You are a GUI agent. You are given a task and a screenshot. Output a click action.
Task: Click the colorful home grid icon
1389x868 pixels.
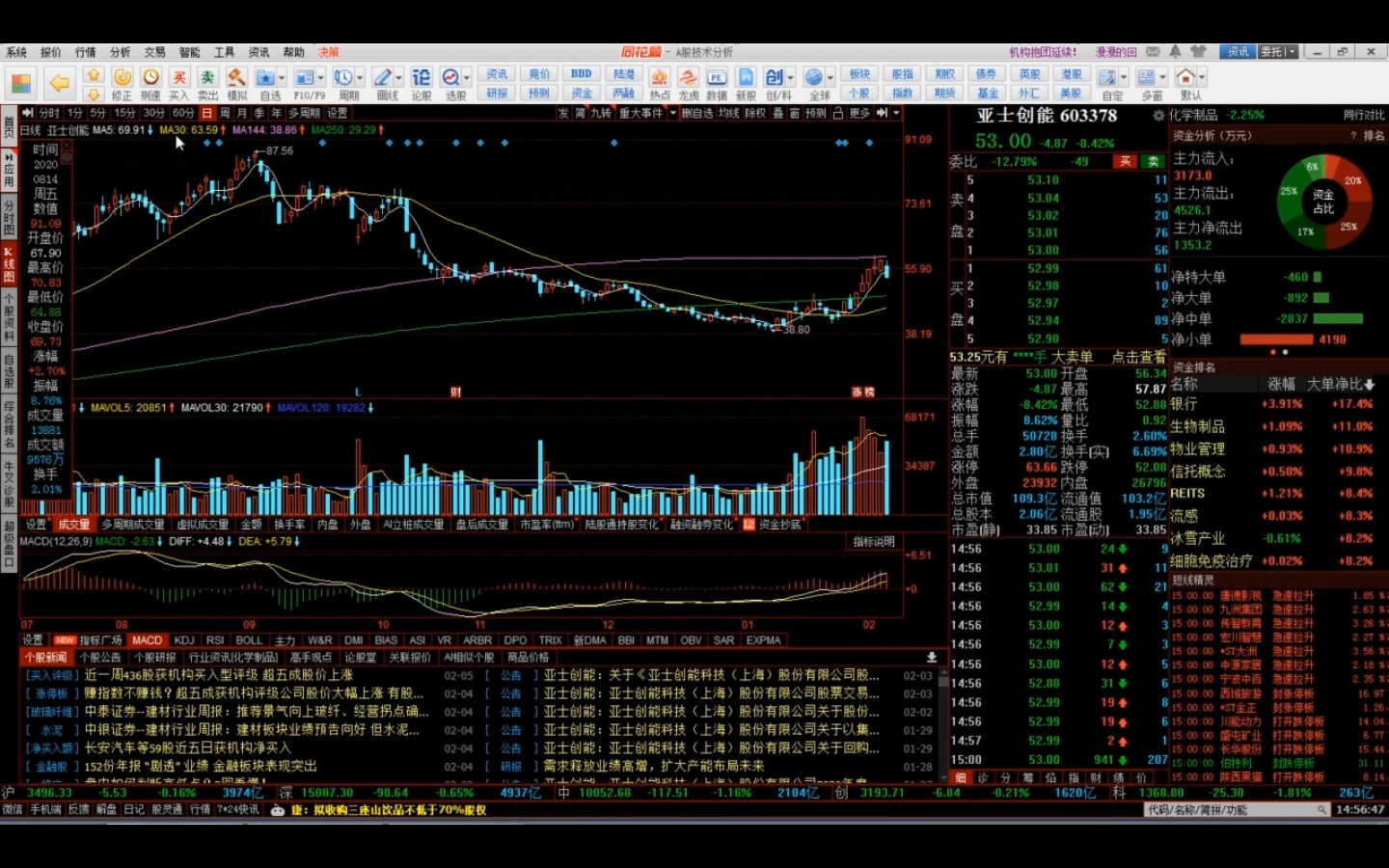point(21,83)
